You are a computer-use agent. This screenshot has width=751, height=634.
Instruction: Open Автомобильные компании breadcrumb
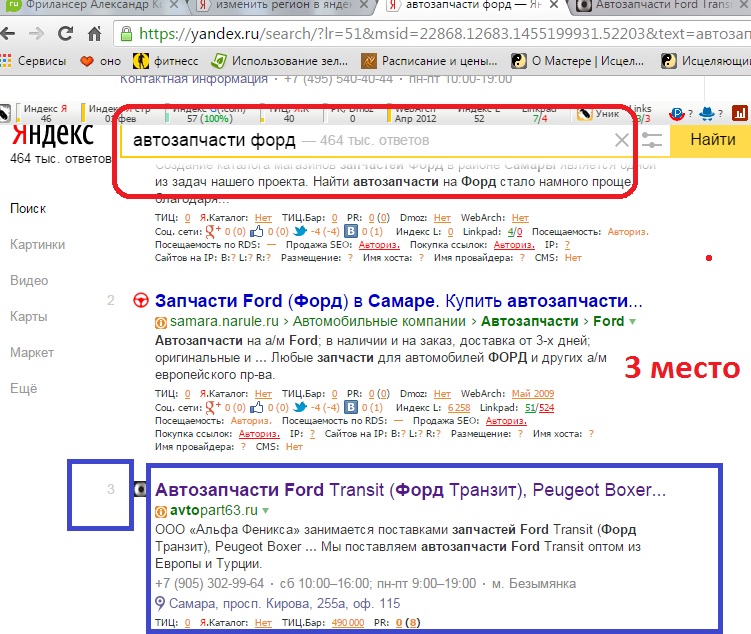pos(379,321)
